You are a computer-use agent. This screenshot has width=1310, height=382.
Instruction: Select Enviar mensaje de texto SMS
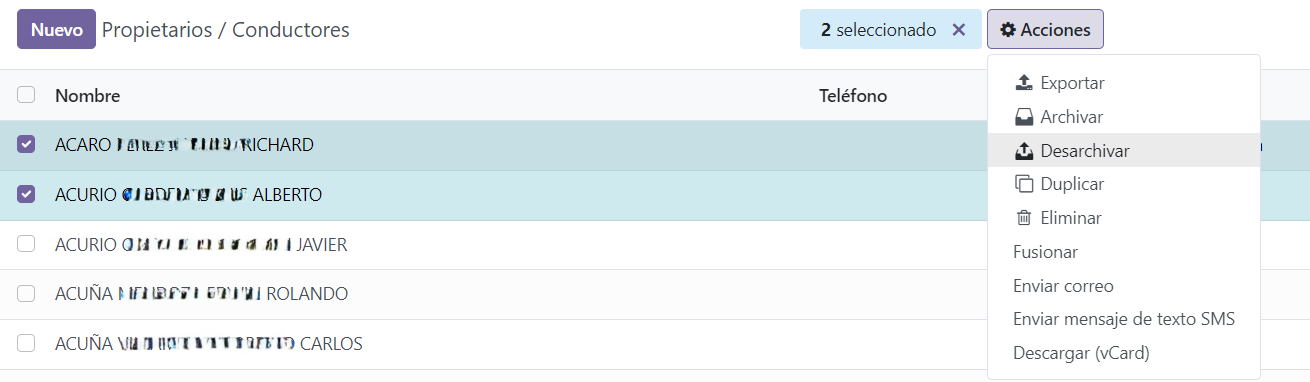[1124, 320]
